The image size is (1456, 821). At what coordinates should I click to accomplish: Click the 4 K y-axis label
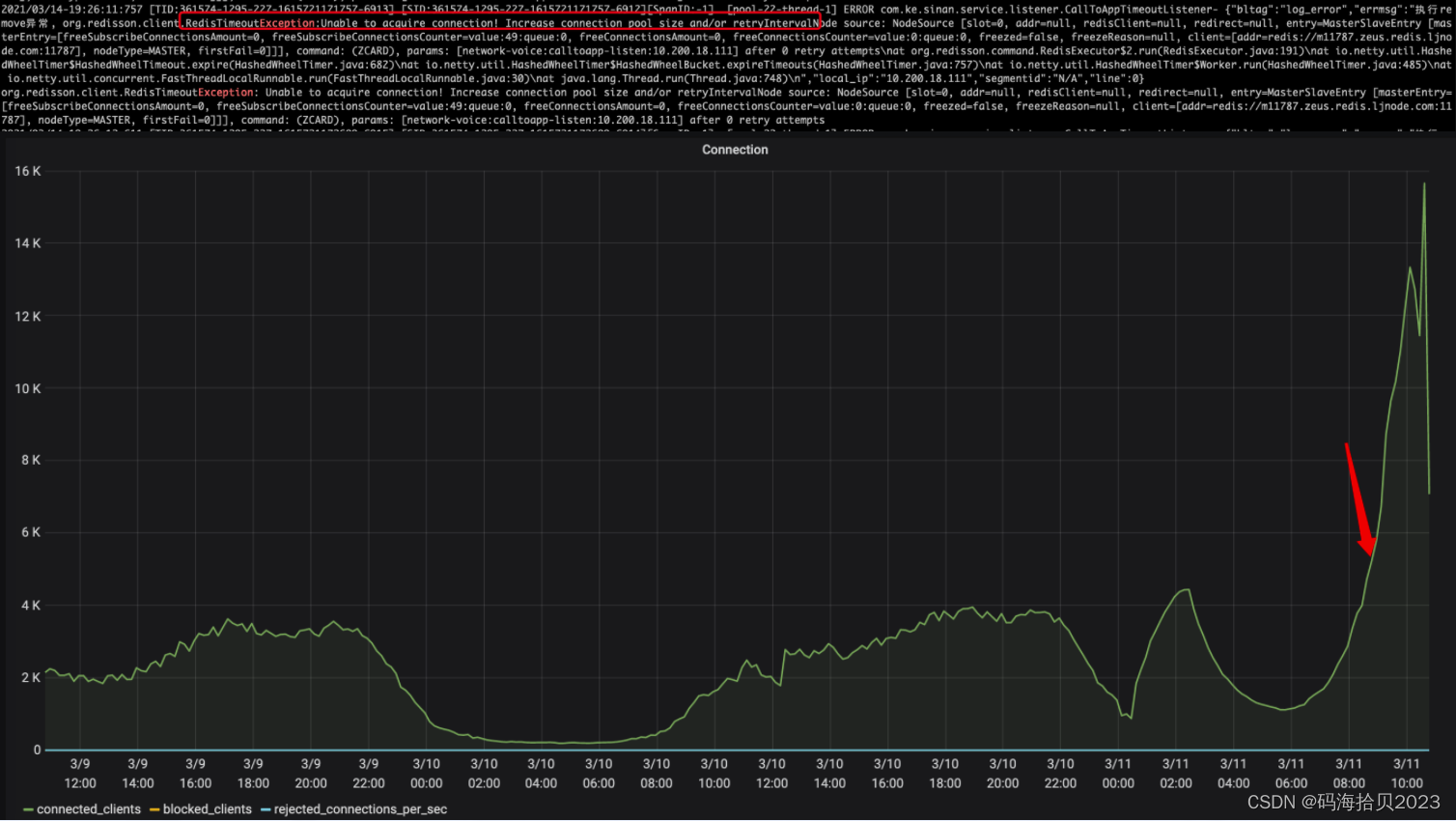pyautogui.click(x=31, y=606)
